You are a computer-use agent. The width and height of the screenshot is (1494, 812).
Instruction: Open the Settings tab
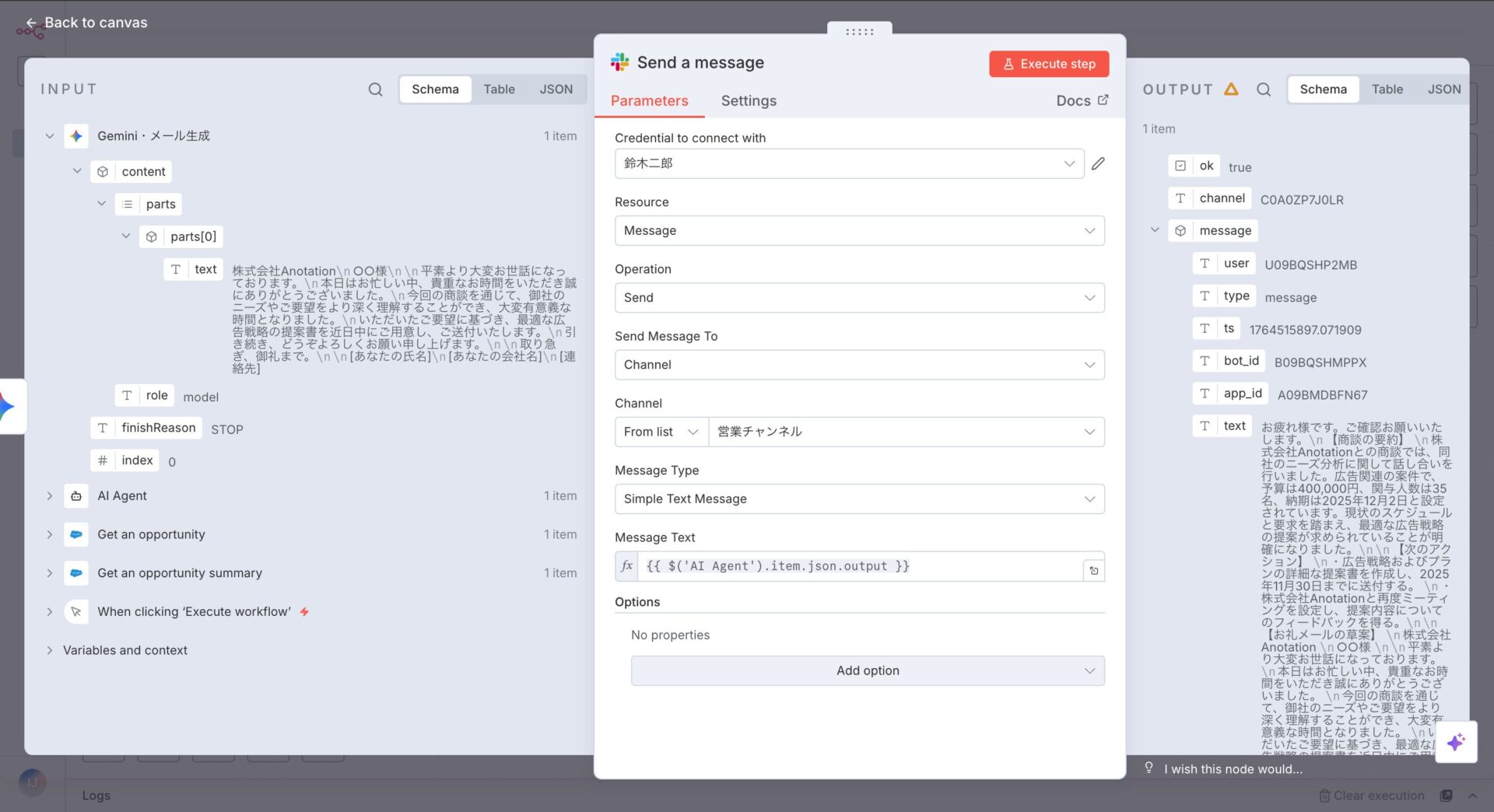(748, 101)
